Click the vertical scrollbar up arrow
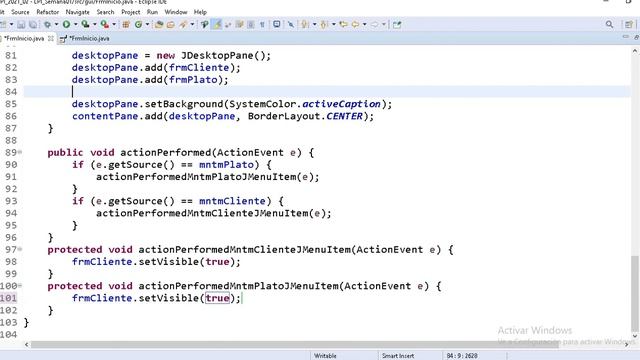 click(635, 51)
